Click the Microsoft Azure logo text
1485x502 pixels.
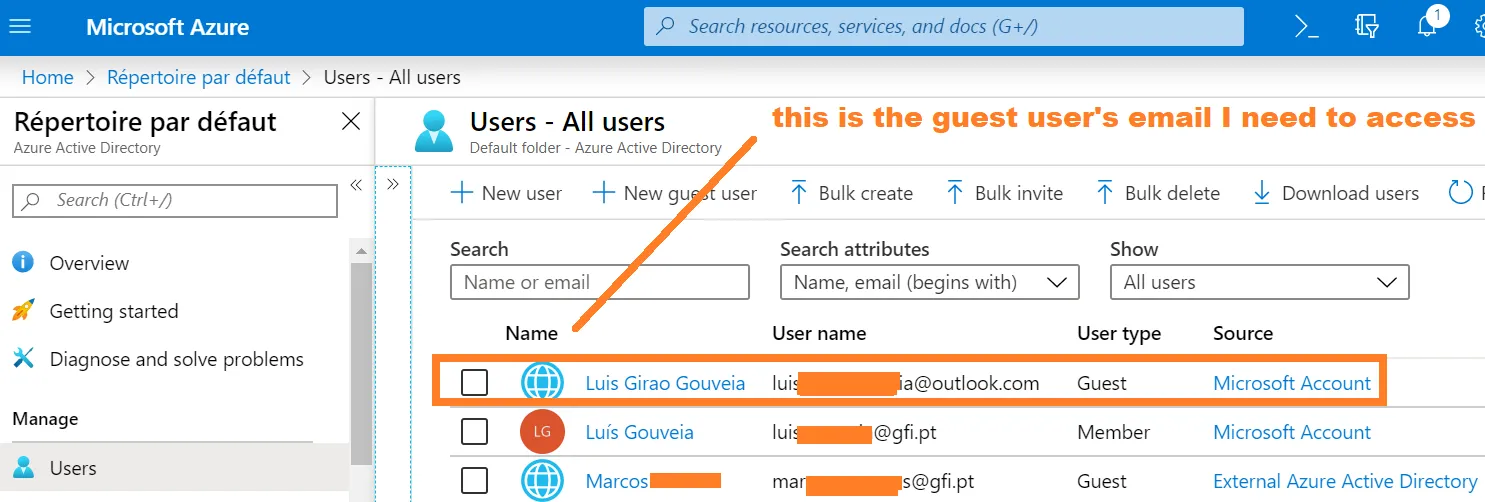(168, 27)
